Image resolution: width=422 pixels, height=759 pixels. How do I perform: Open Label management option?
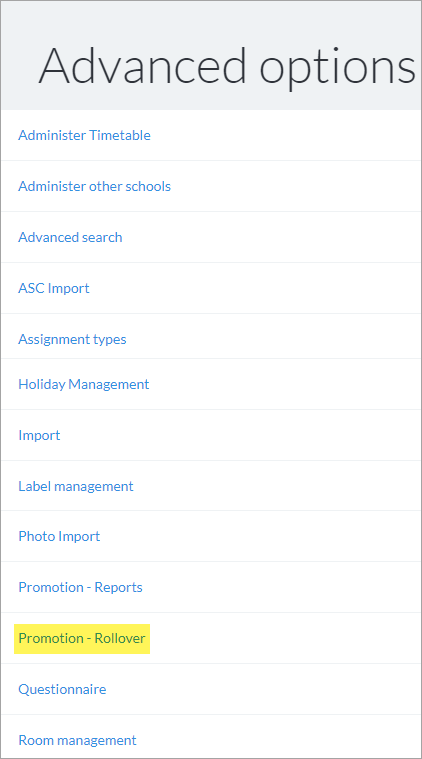pyautogui.click(x=75, y=486)
